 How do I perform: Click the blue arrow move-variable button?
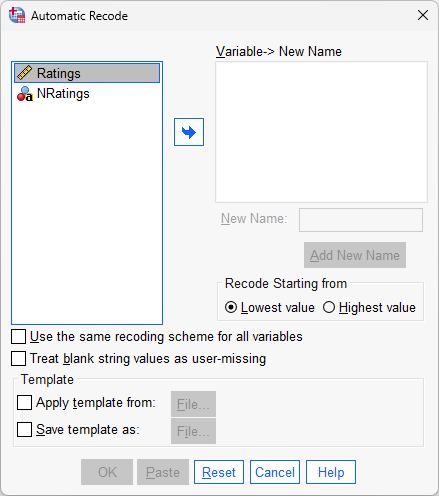point(189,132)
